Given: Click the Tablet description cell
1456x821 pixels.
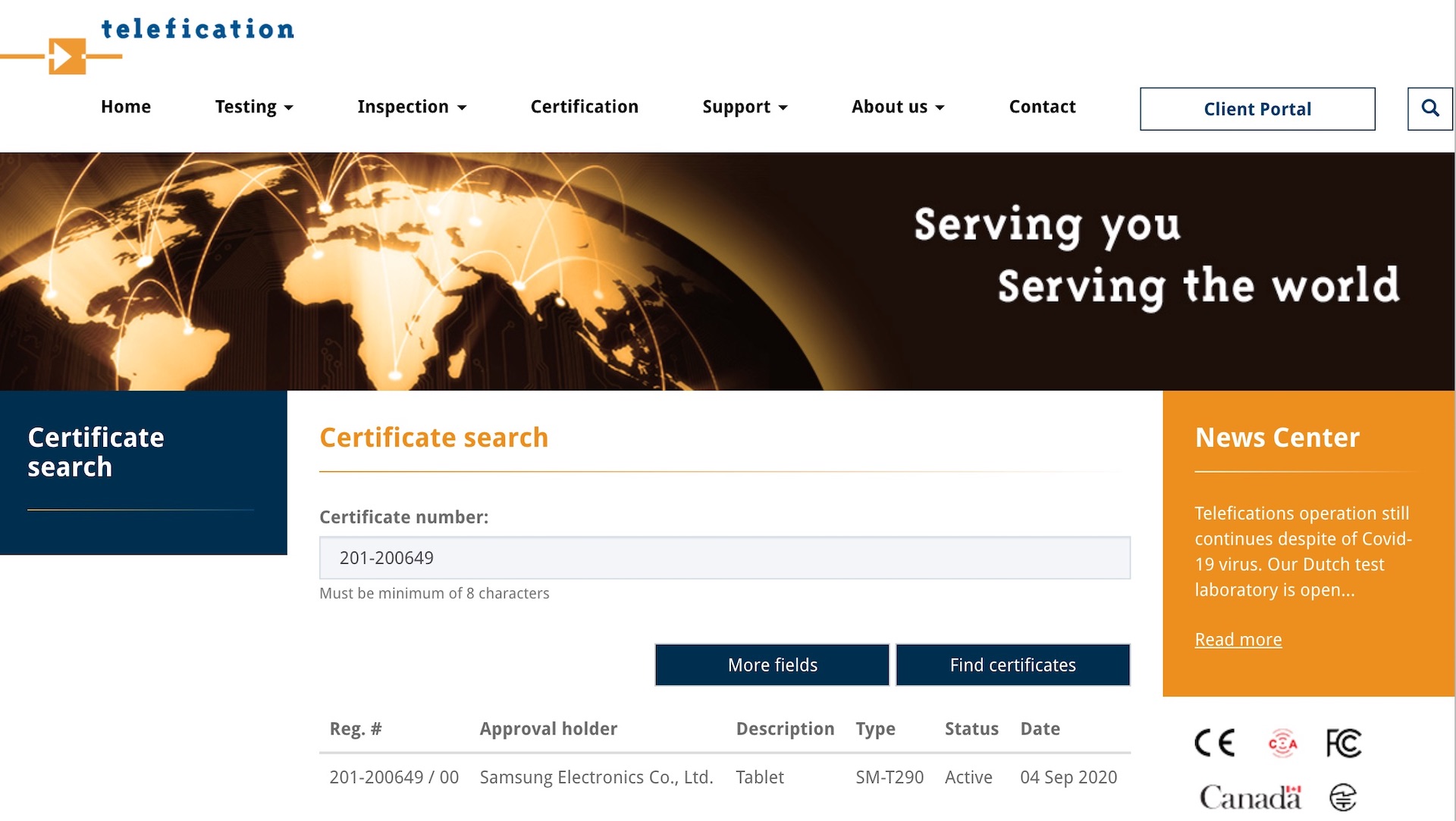Looking at the screenshot, I should (760, 777).
